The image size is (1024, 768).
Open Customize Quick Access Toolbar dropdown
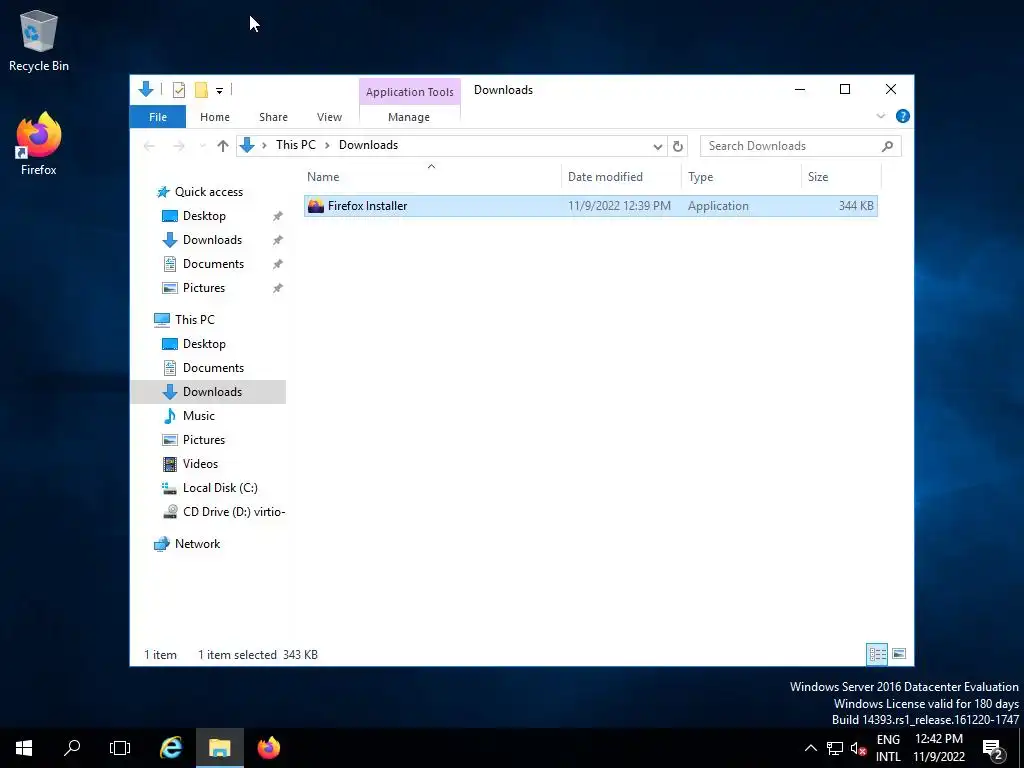point(219,91)
